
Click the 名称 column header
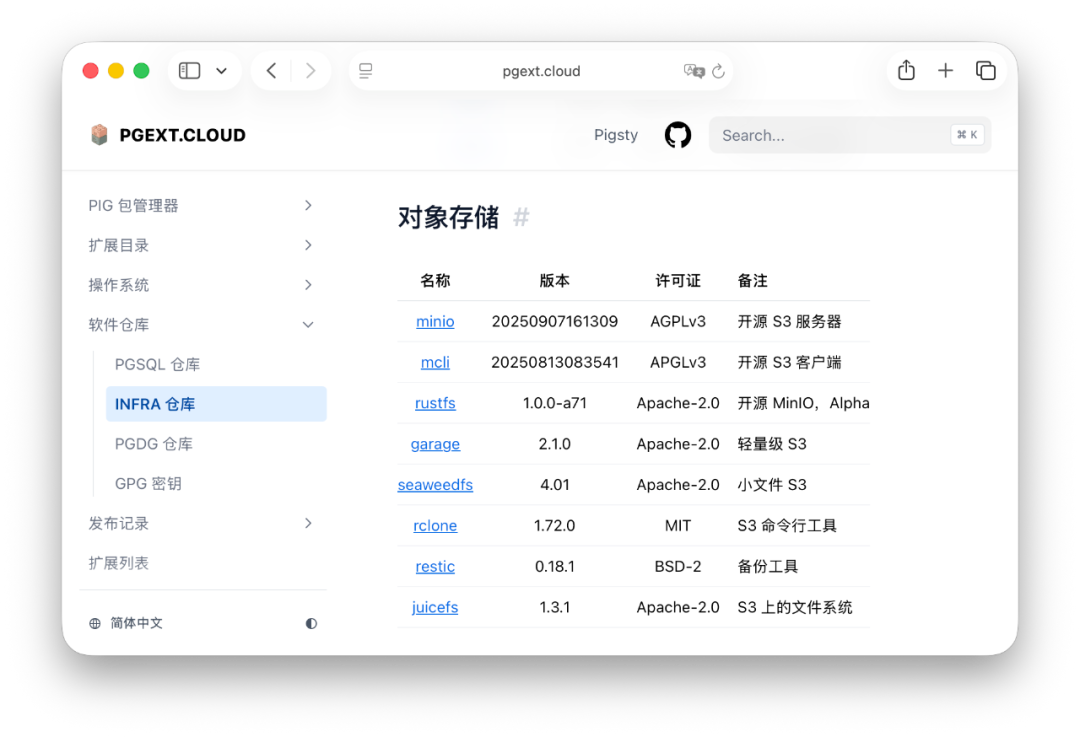(435, 280)
